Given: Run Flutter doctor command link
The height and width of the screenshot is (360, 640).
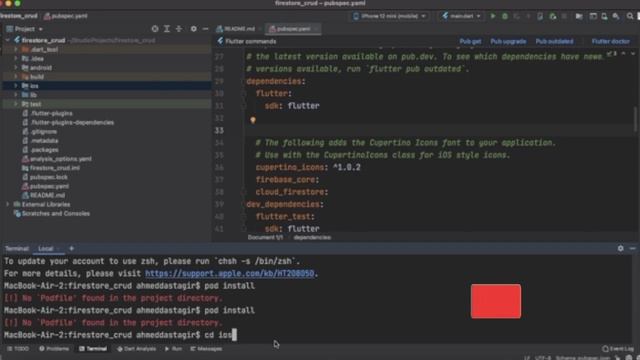Looking at the screenshot, I should [610, 41].
